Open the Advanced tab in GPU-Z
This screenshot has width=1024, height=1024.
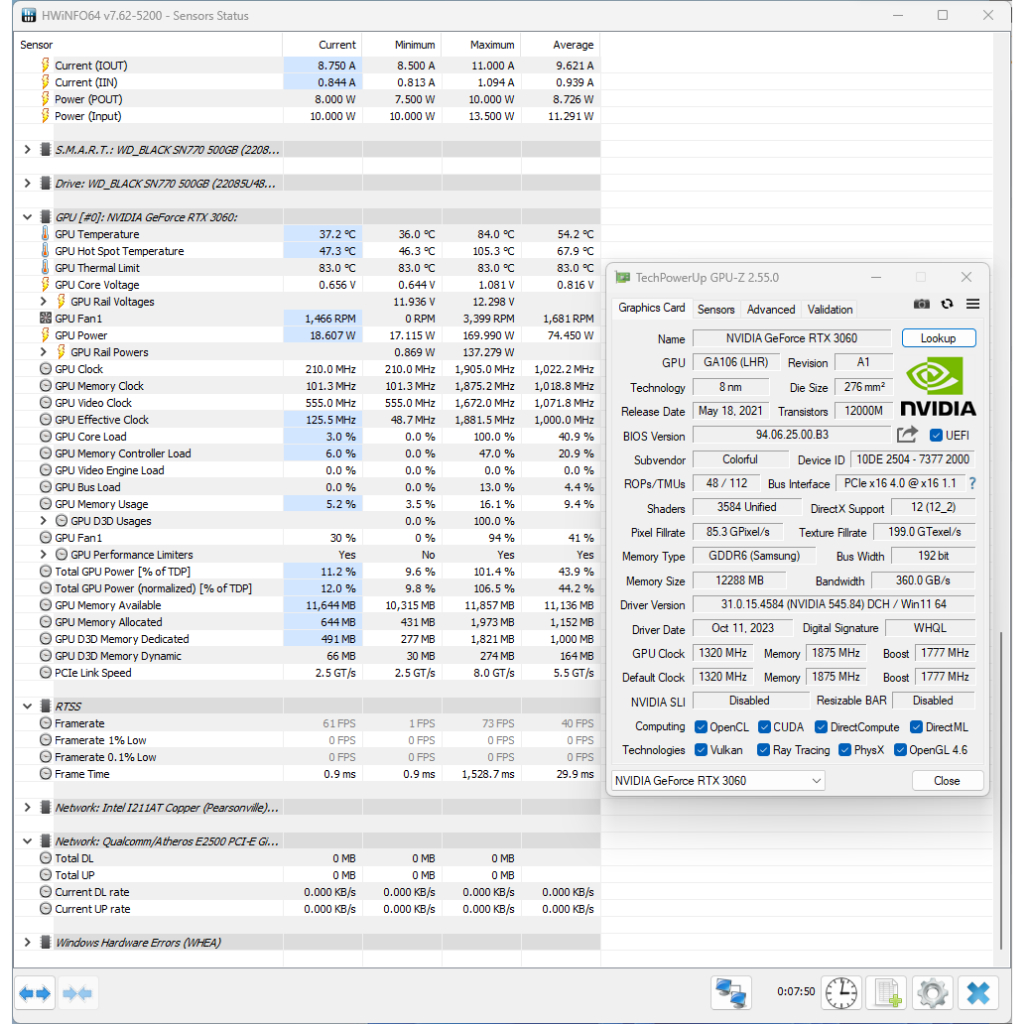point(771,309)
